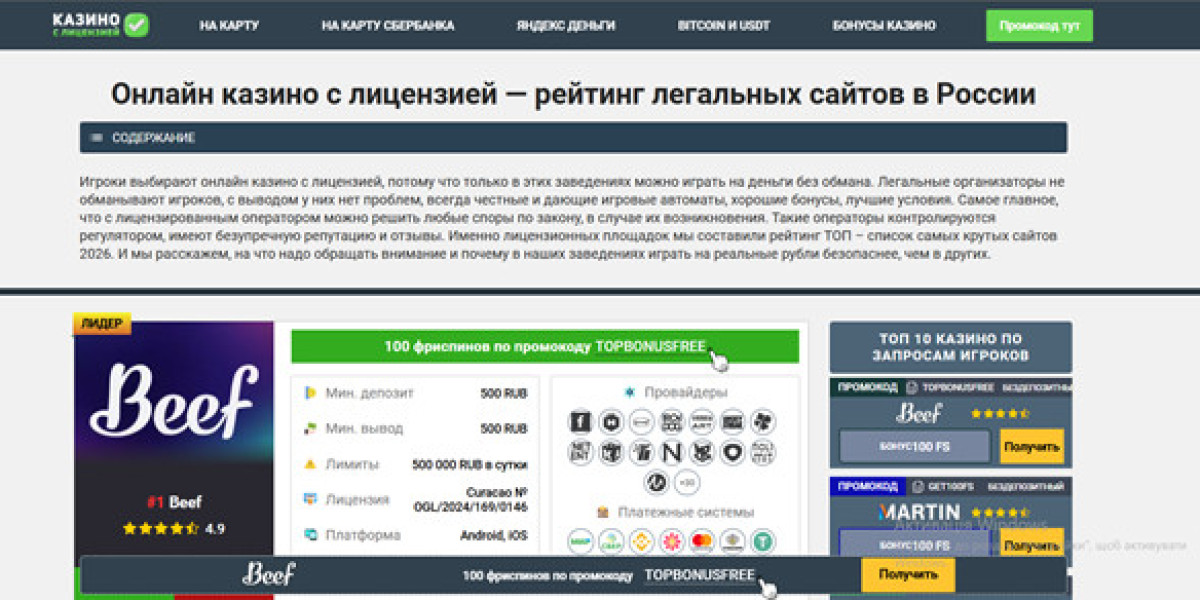Select the NetEnt provider icon
The height and width of the screenshot is (600, 1200).
[x=581, y=452]
